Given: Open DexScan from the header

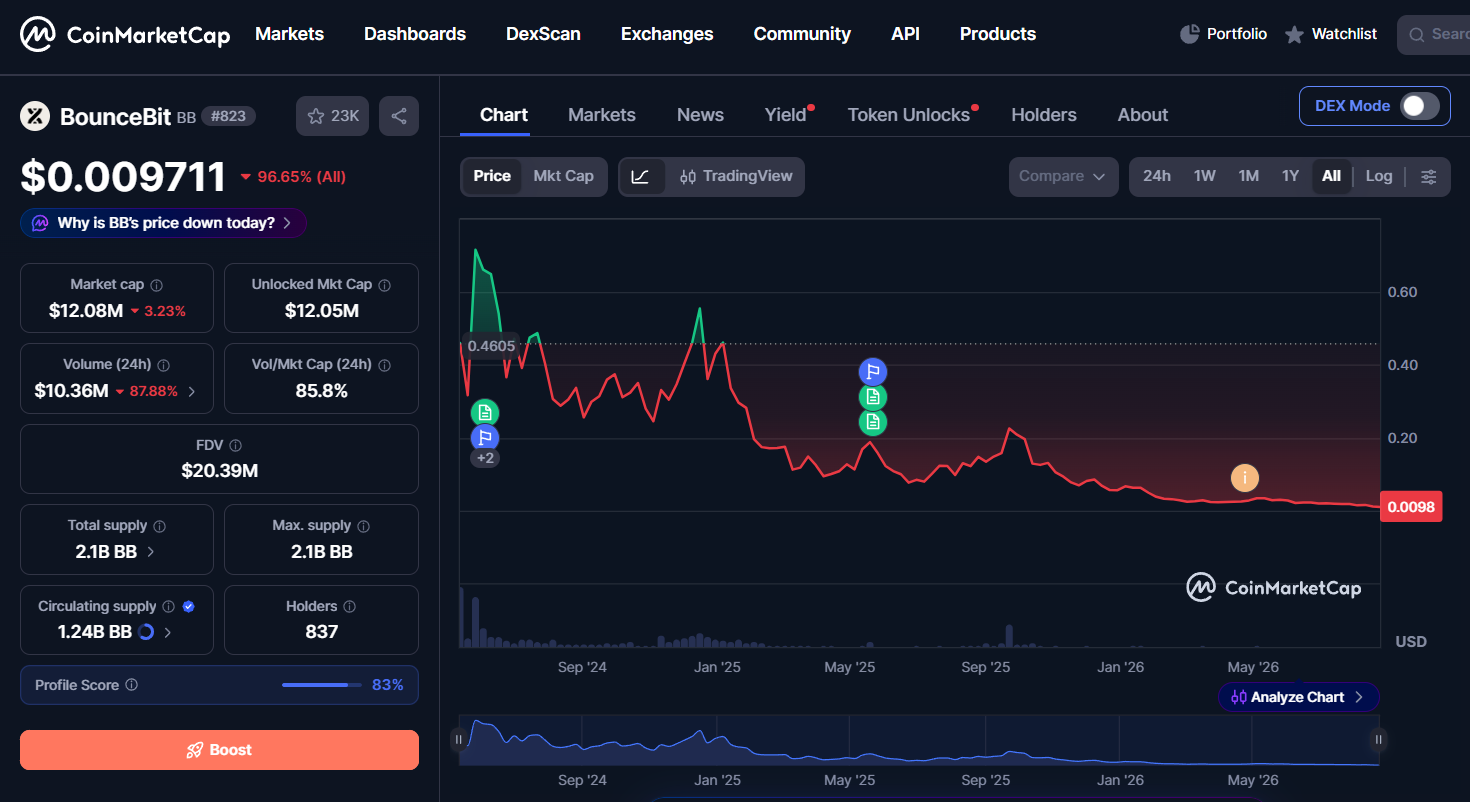Looking at the screenshot, I should click(543, 34).
